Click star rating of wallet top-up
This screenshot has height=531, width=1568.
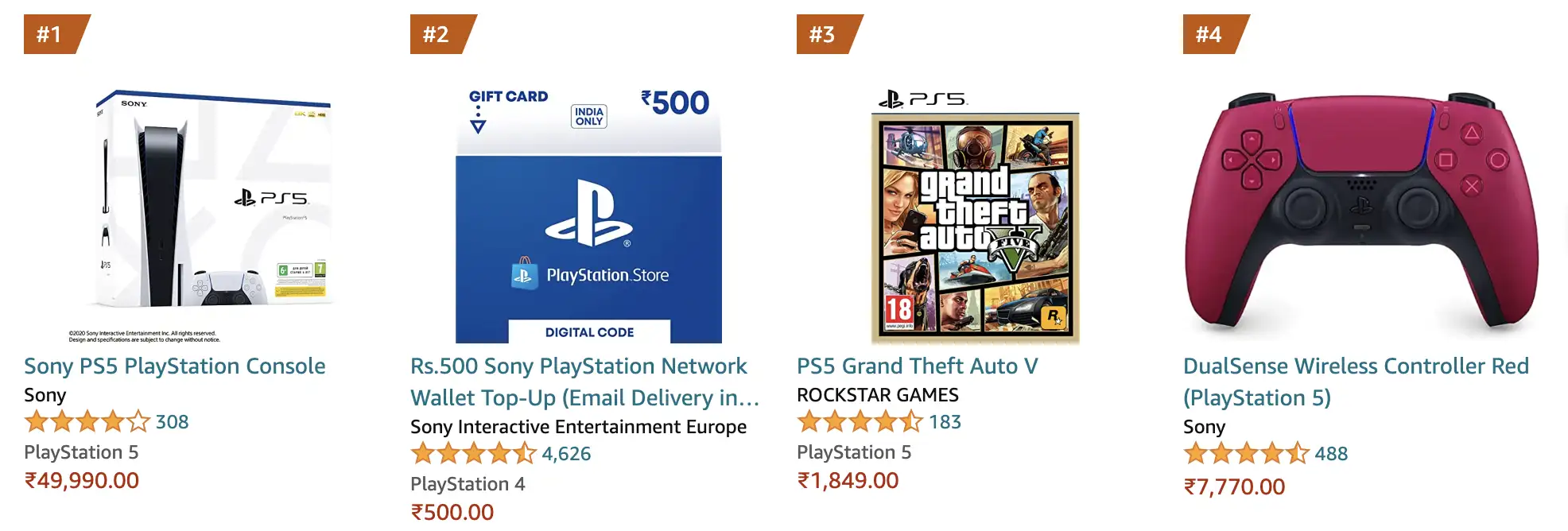pos(474,453)
